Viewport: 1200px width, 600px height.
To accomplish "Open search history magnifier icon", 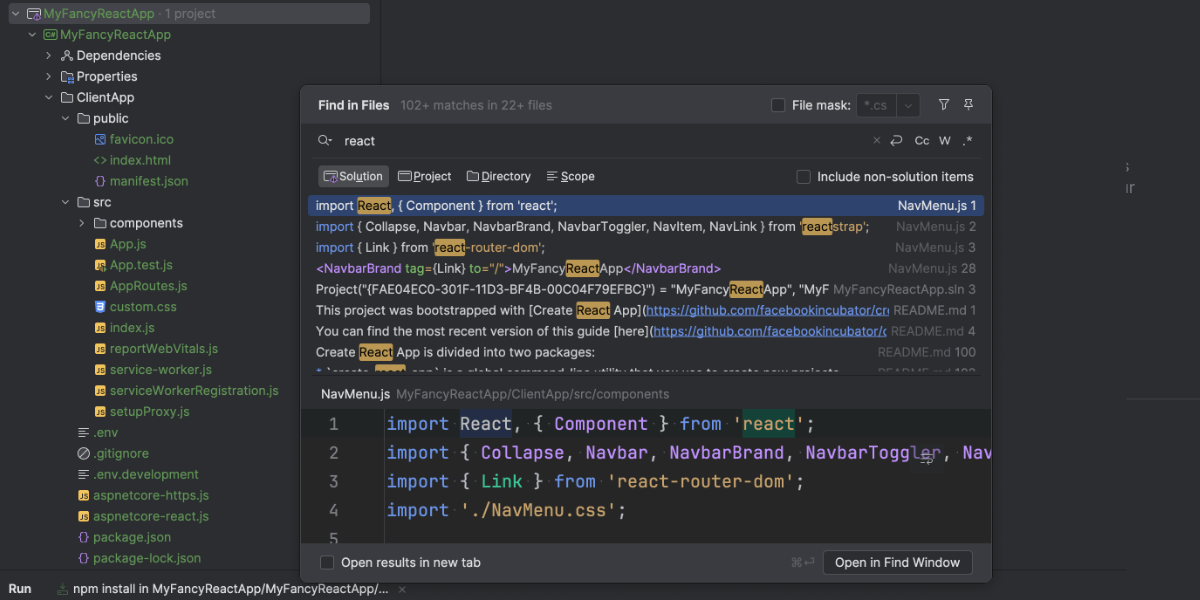I will click(x=325, y=141).
